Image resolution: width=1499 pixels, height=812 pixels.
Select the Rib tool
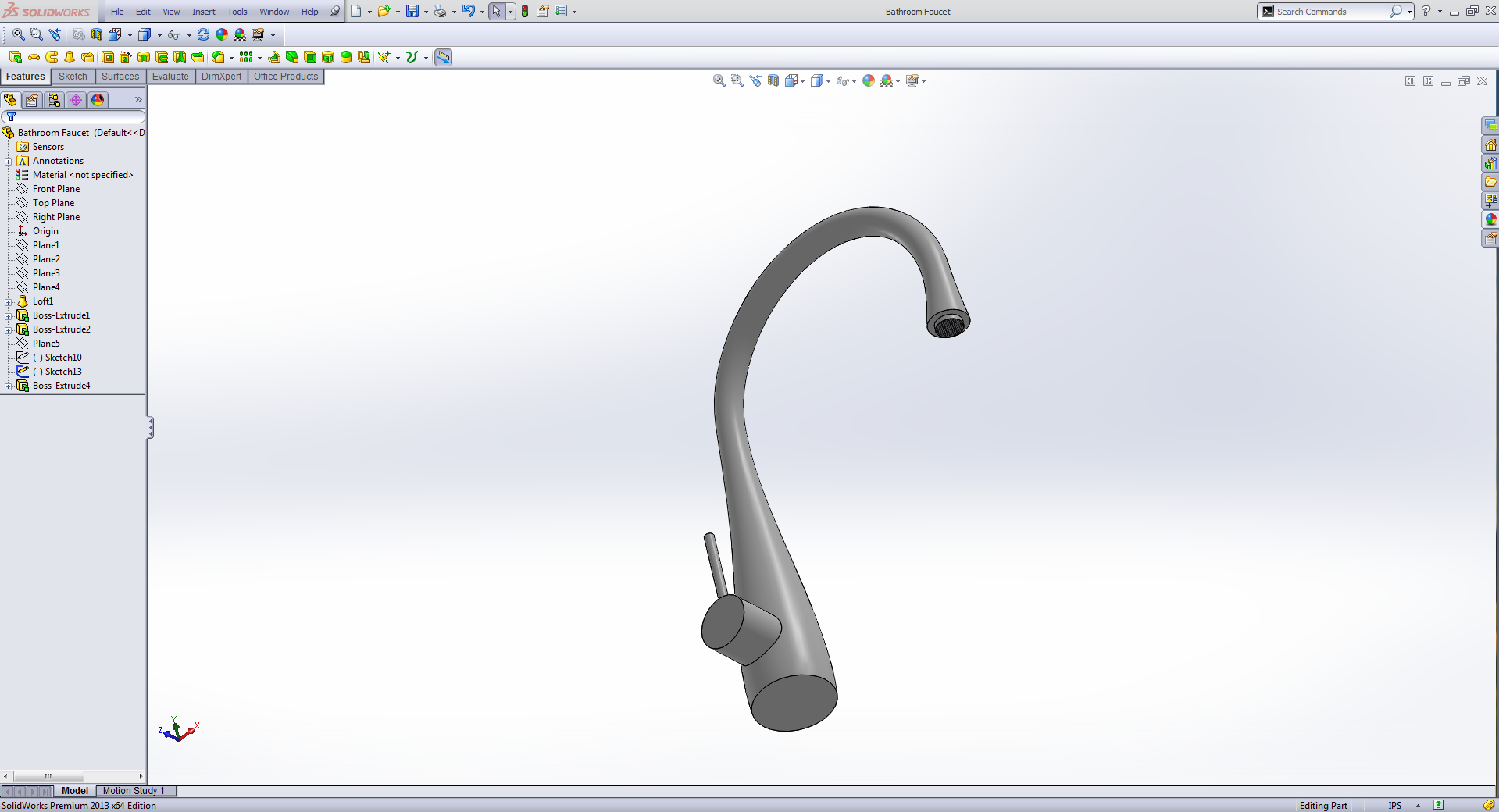273,57
